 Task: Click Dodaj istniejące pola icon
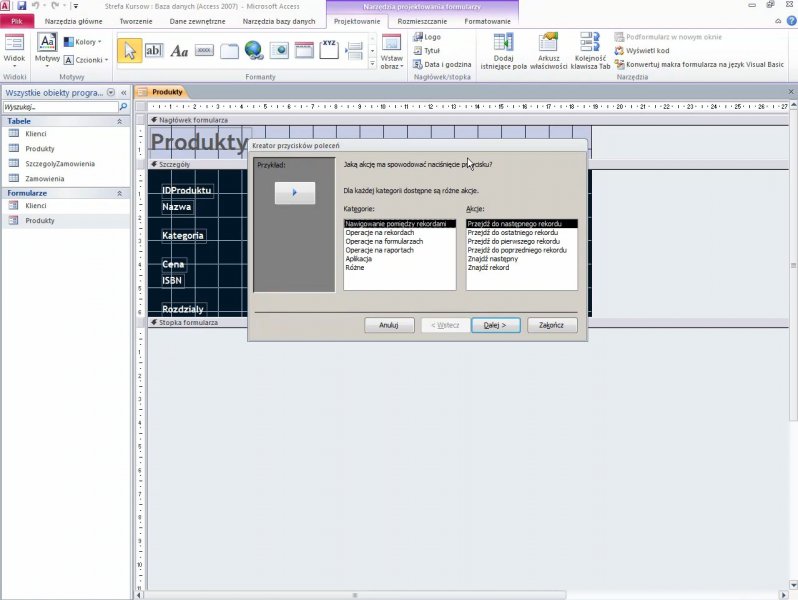pos(503,52)
